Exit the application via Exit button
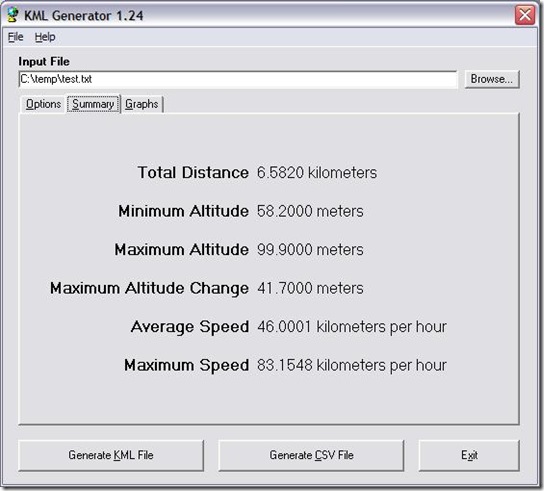The height and width of the screenshot is (491, 544). coord(469,455)
